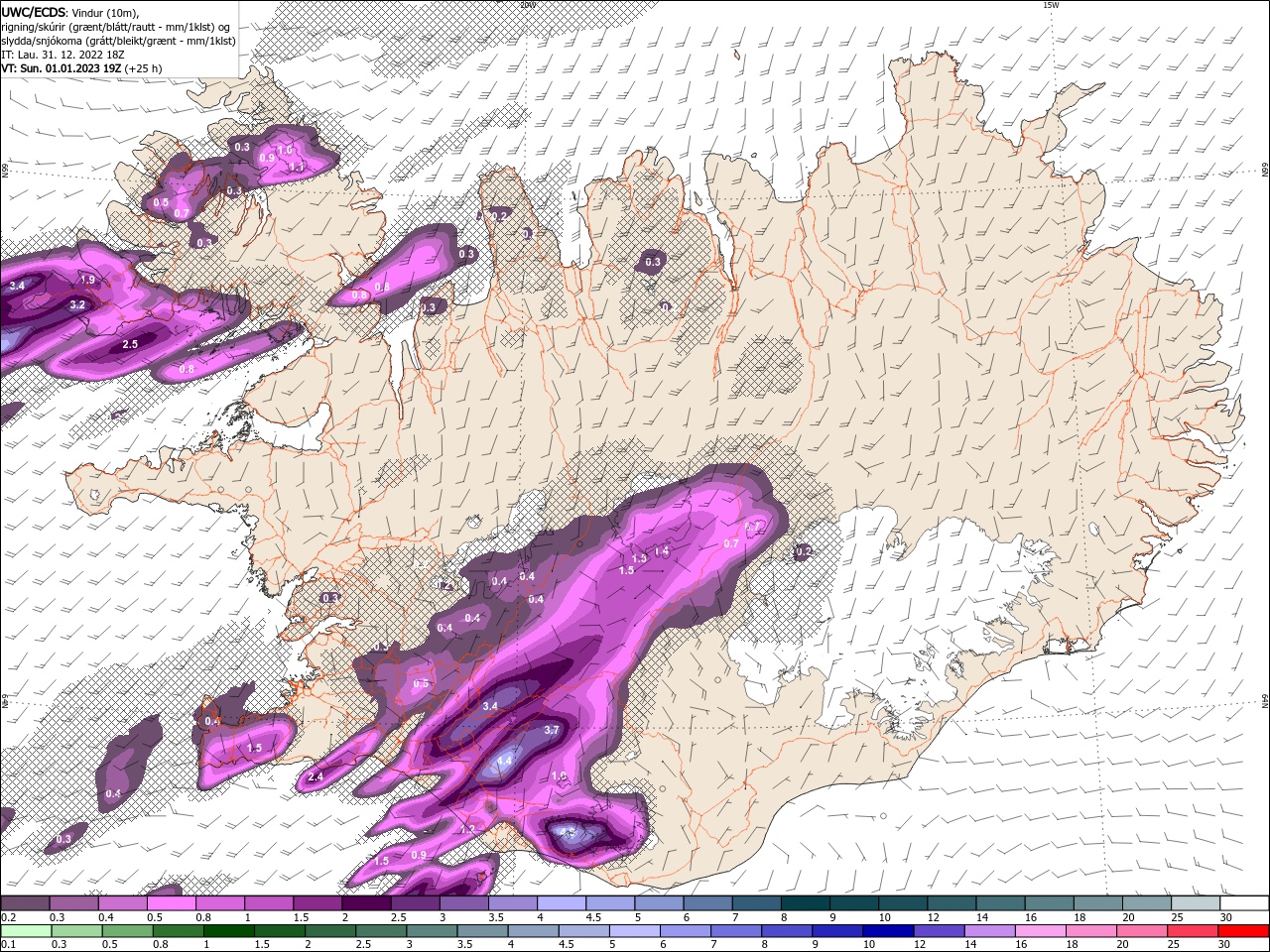1270x952 pixels.
Task: Click the "slydda/snjókoma" legend description line
Action: click(118, 41)
